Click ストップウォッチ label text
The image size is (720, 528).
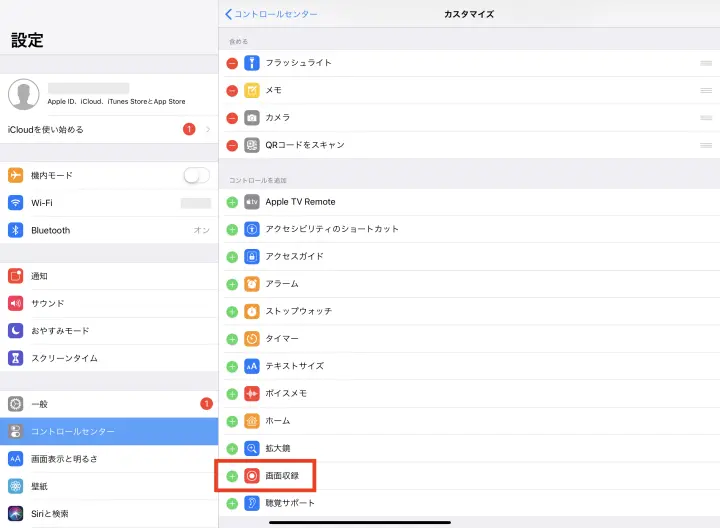click(298, 311)
